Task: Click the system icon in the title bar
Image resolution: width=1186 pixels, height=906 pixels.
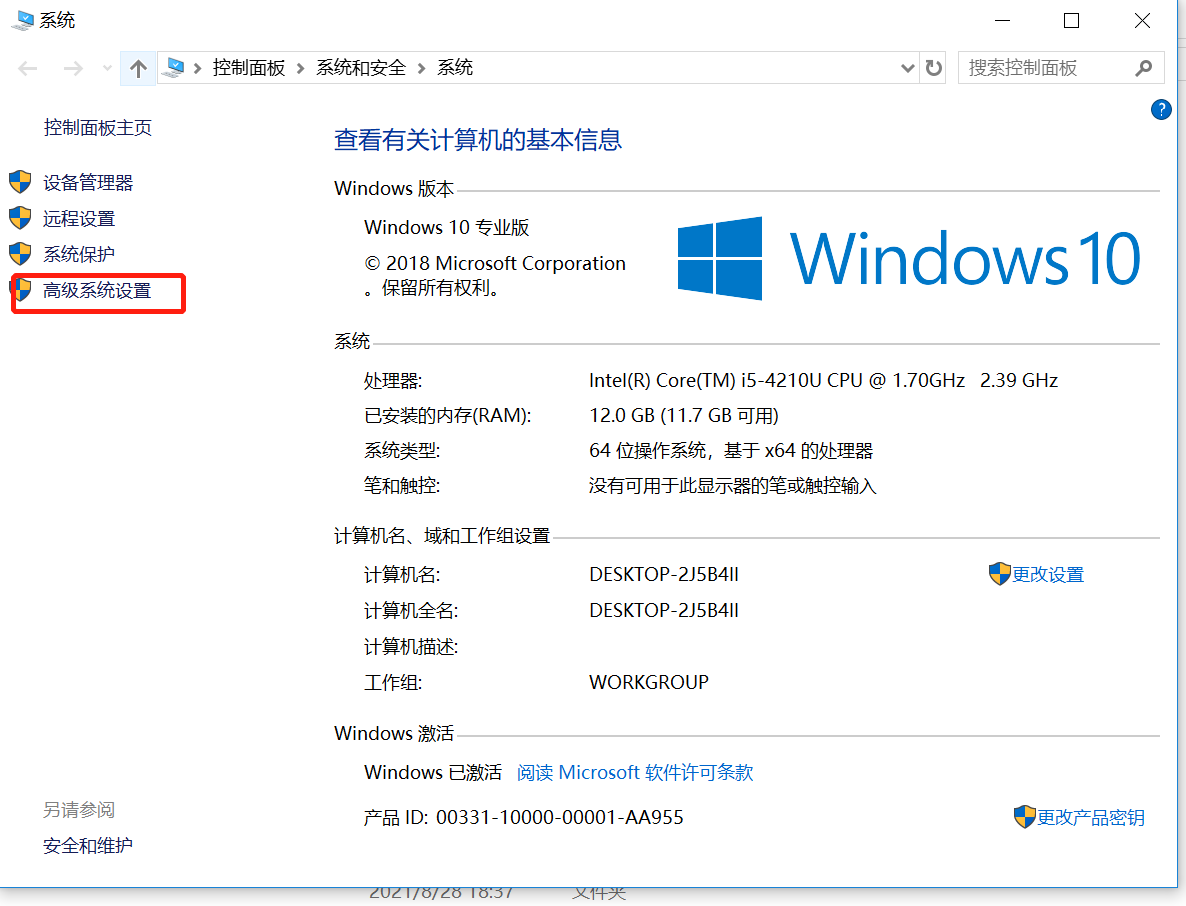Action: click(22, 20)
